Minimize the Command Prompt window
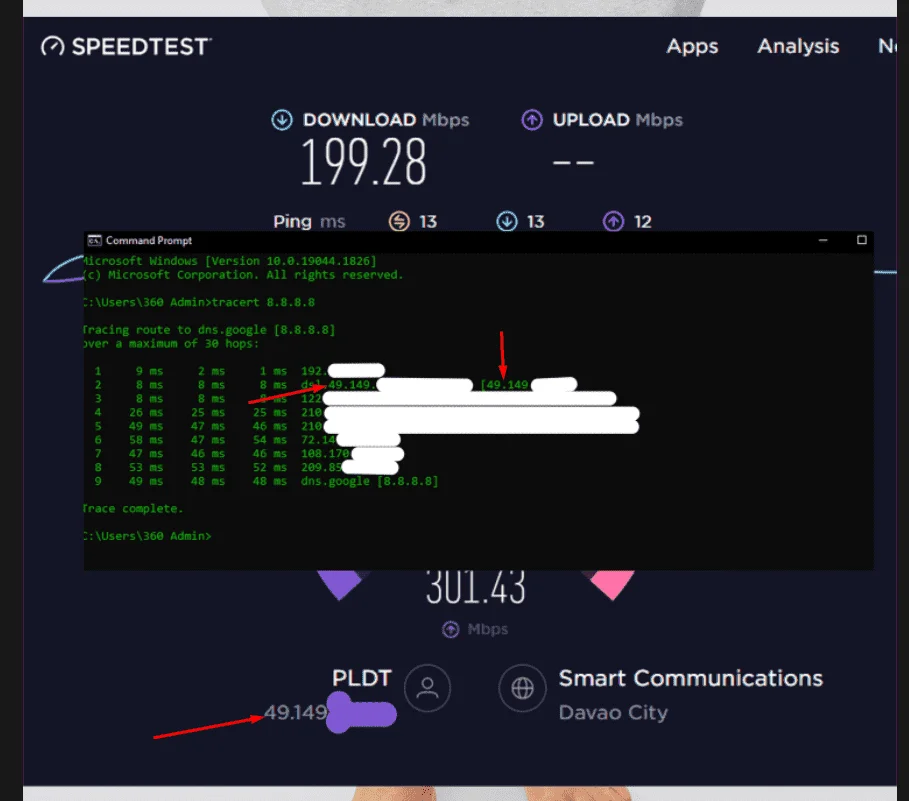 click(823, 240)
